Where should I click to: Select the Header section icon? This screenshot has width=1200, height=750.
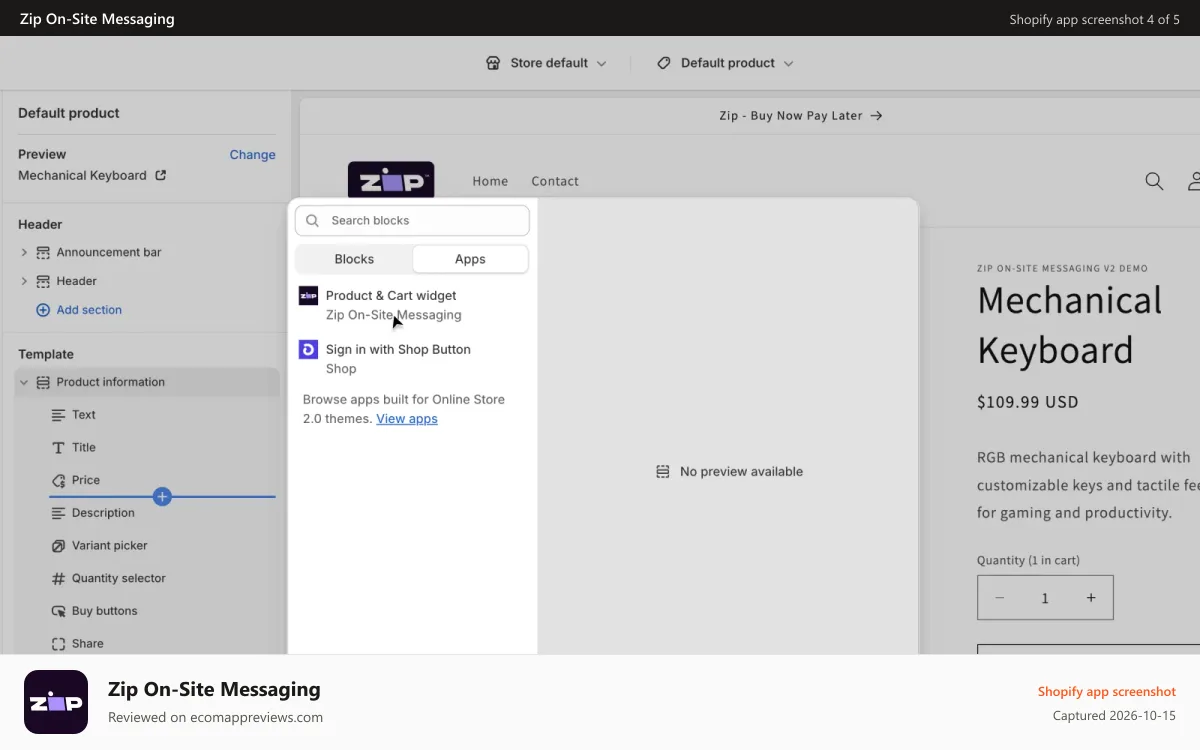click(x=43, y=281)
